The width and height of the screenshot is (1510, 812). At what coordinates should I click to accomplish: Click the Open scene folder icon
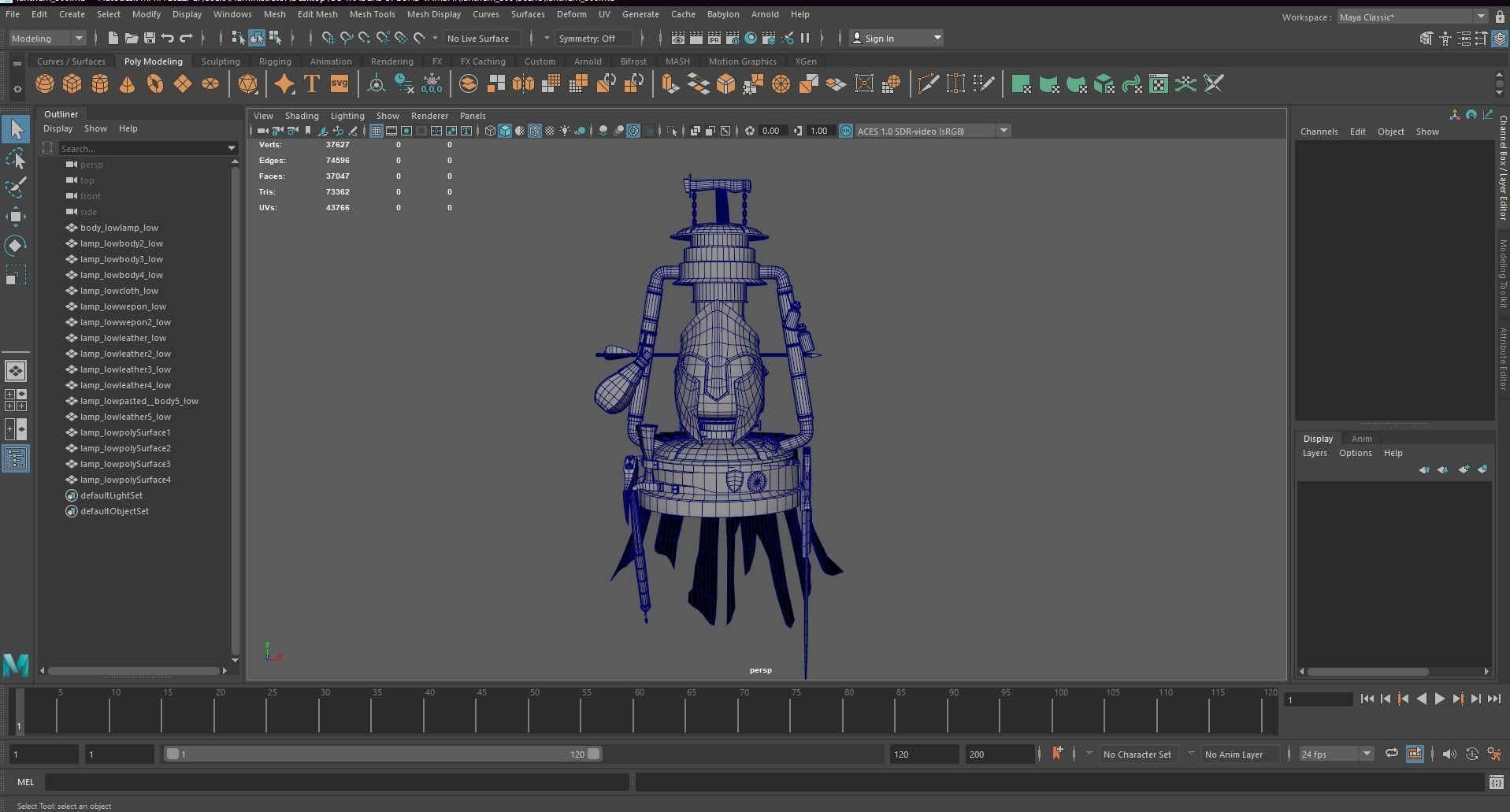coord(131,38)
